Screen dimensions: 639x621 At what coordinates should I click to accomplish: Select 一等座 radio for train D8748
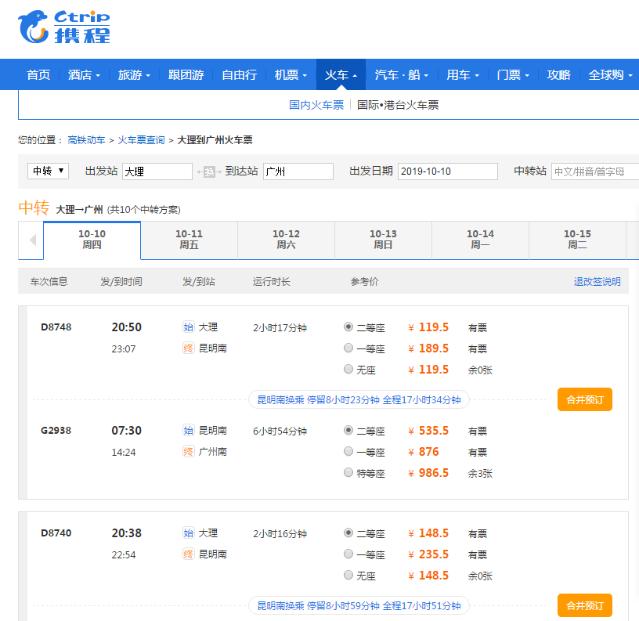[x=348, y=348]
